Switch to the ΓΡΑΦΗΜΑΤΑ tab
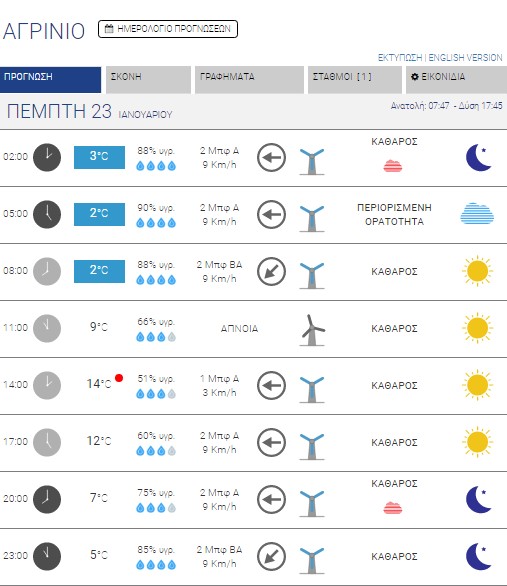 (x=249, y=80)
